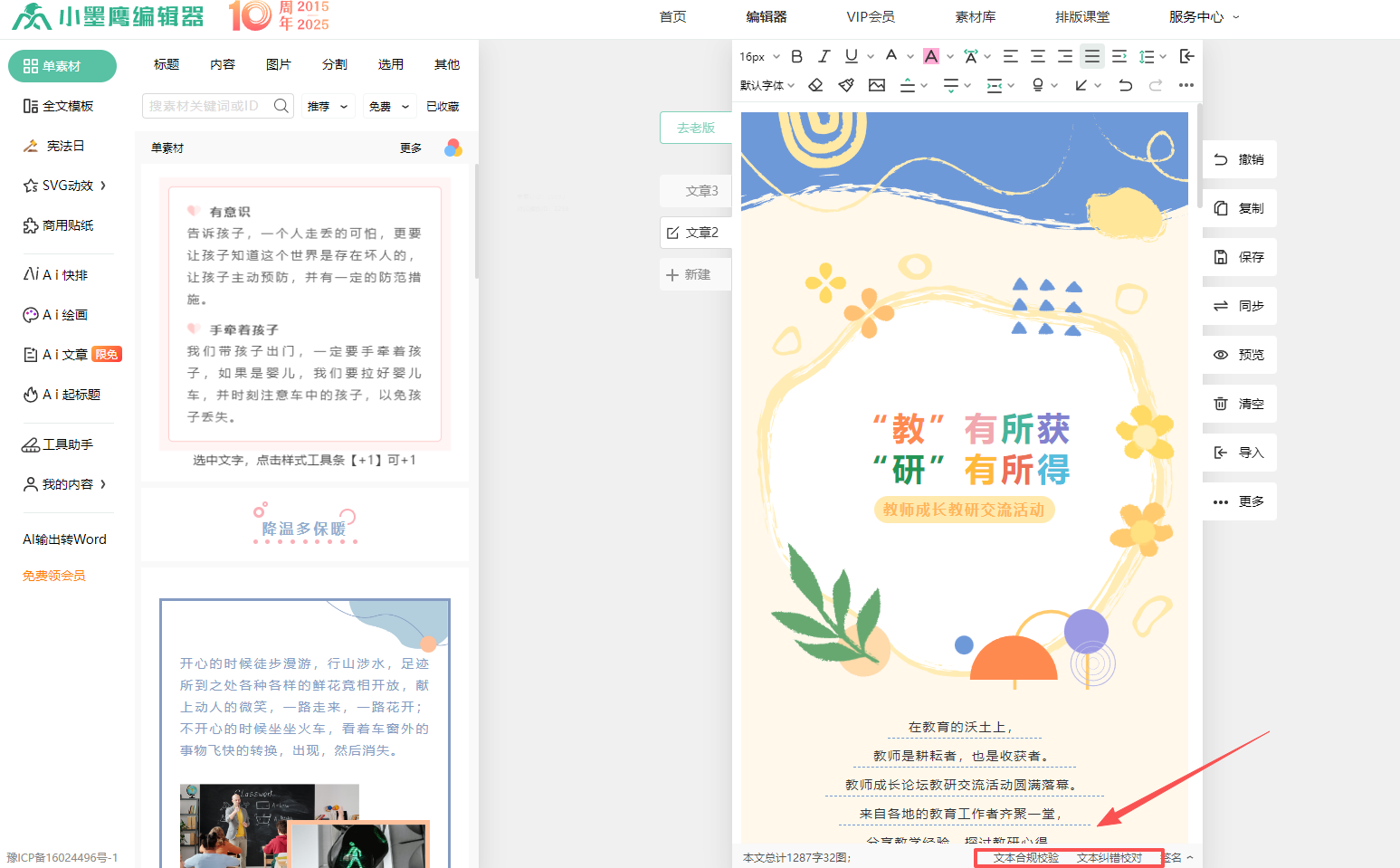Click the eraser clear-format icon
This screenshot has width=1400, height=868.
point(815,85)
